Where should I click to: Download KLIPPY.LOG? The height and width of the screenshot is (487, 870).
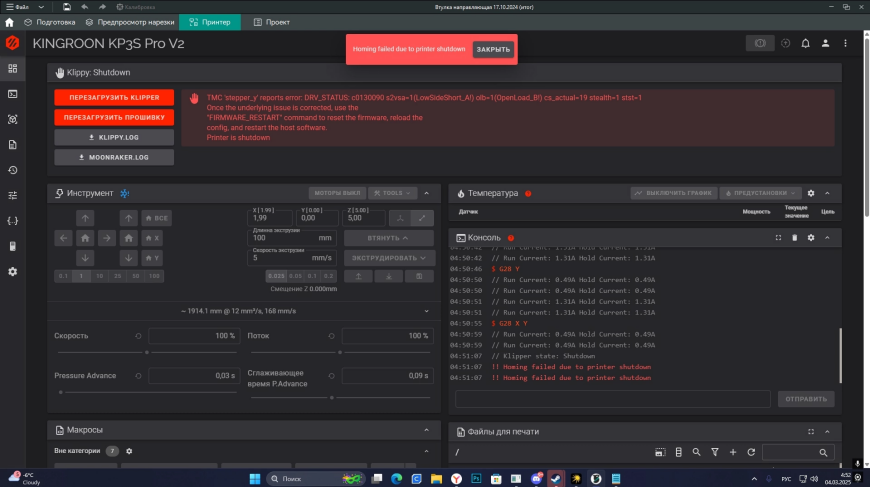114,138
